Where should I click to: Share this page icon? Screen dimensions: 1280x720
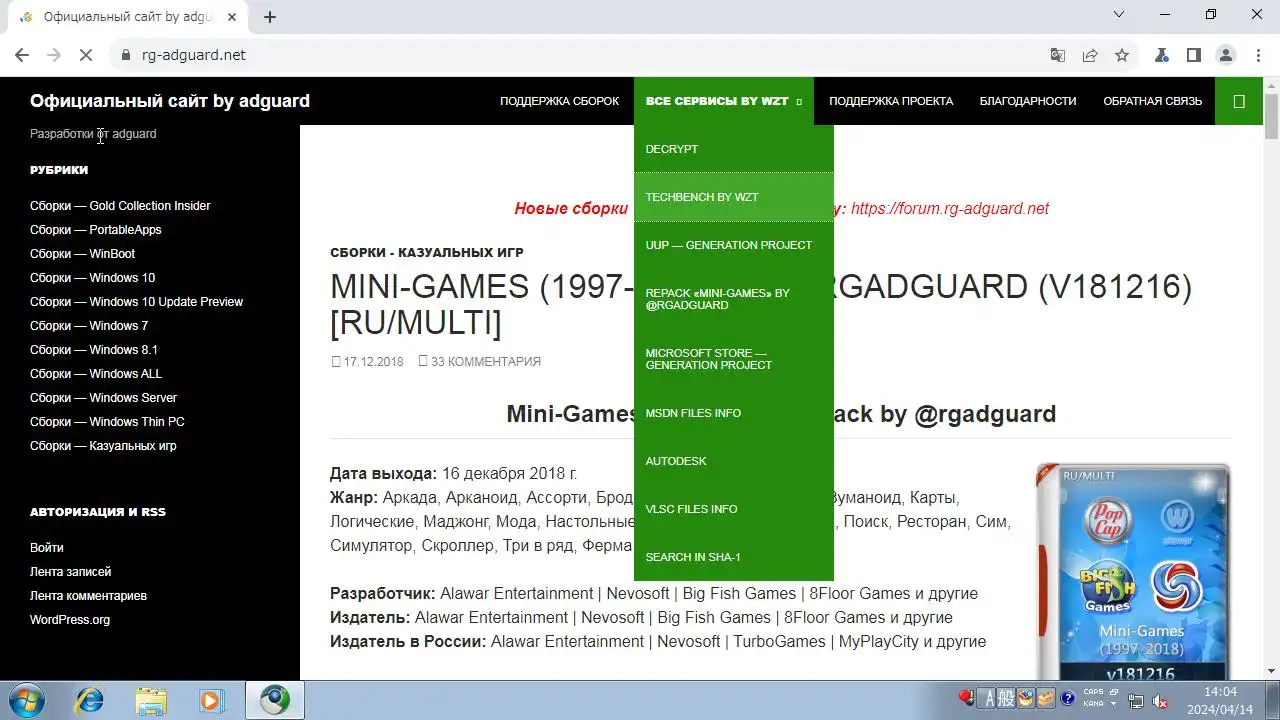coord(1090,55)
